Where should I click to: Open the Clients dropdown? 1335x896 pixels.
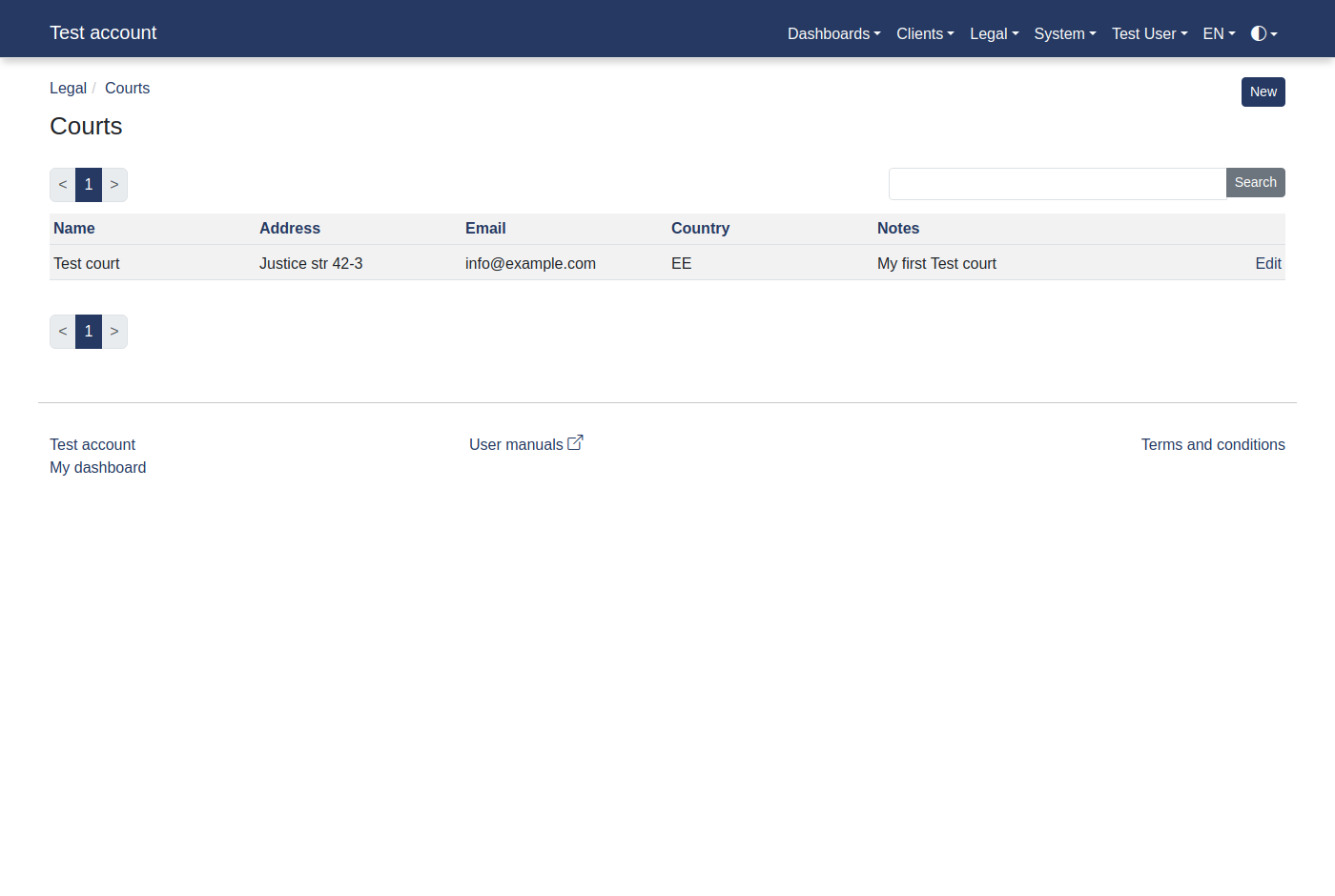pyautogui.click(x=924, y=34)
